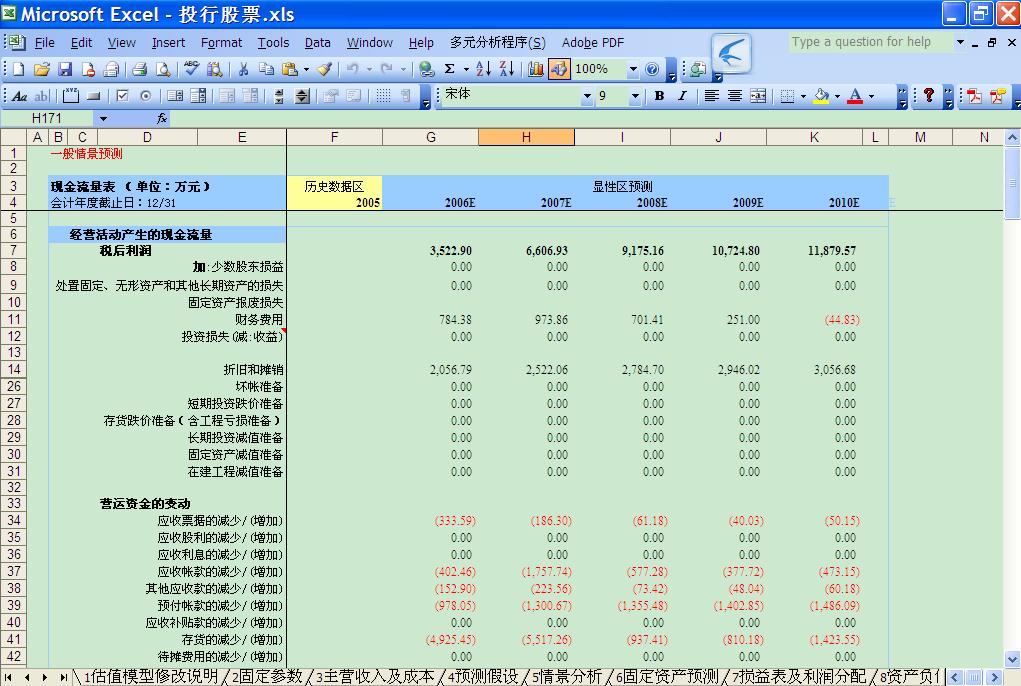The width and height of the screenshot is (1021, 686).
Task: Insert a checkbox form control
Action: (x=122, y=96)
